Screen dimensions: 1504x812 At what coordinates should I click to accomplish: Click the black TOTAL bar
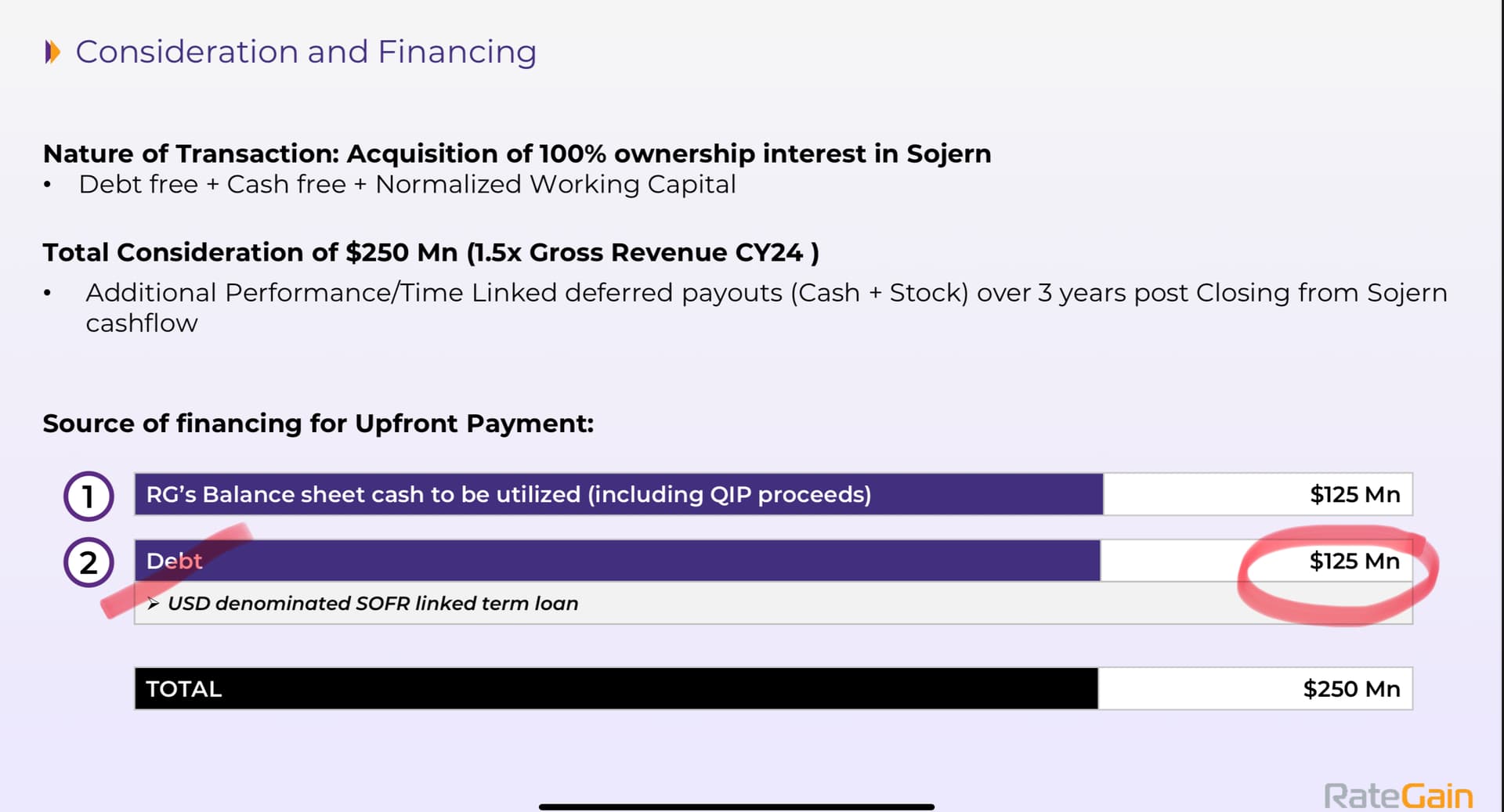[x=616, y=688]
